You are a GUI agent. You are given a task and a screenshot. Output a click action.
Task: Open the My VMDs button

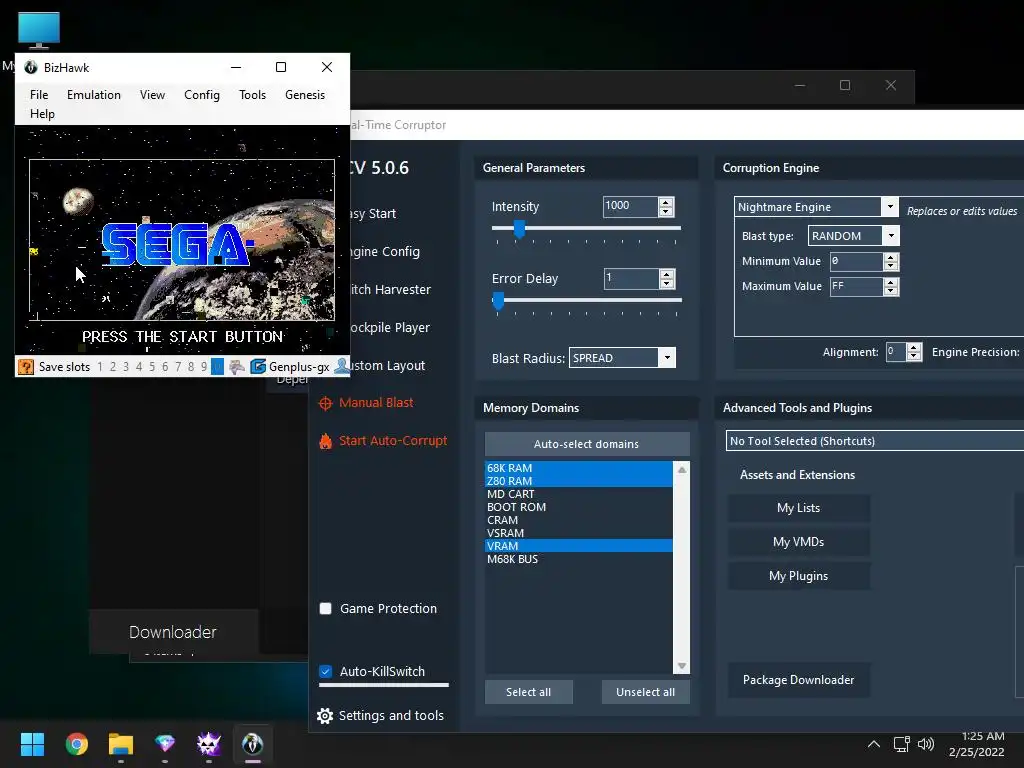[798, 542]
